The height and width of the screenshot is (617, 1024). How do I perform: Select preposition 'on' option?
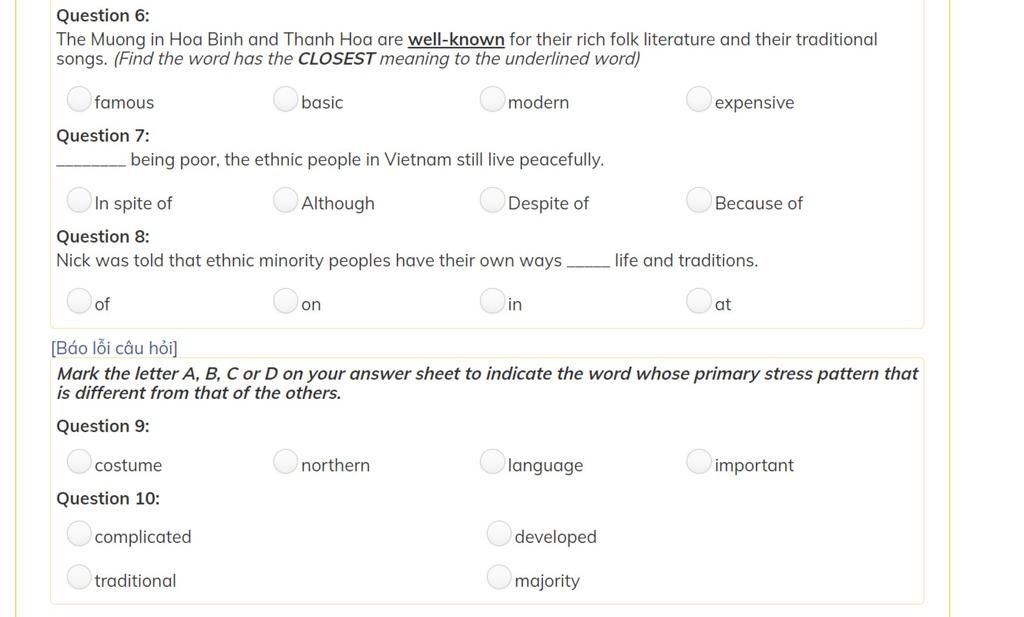[285, 301]
